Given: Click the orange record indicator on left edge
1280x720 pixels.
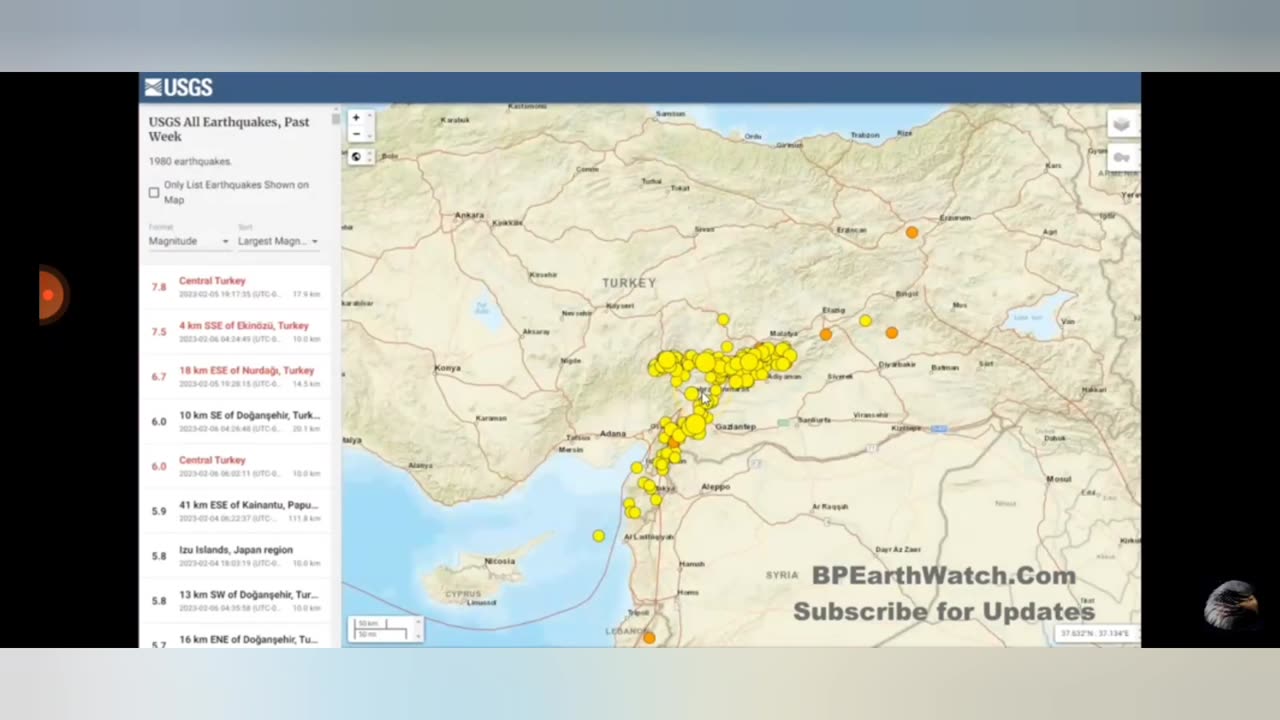Looking at the screenshot, I should tap(50, 295).
